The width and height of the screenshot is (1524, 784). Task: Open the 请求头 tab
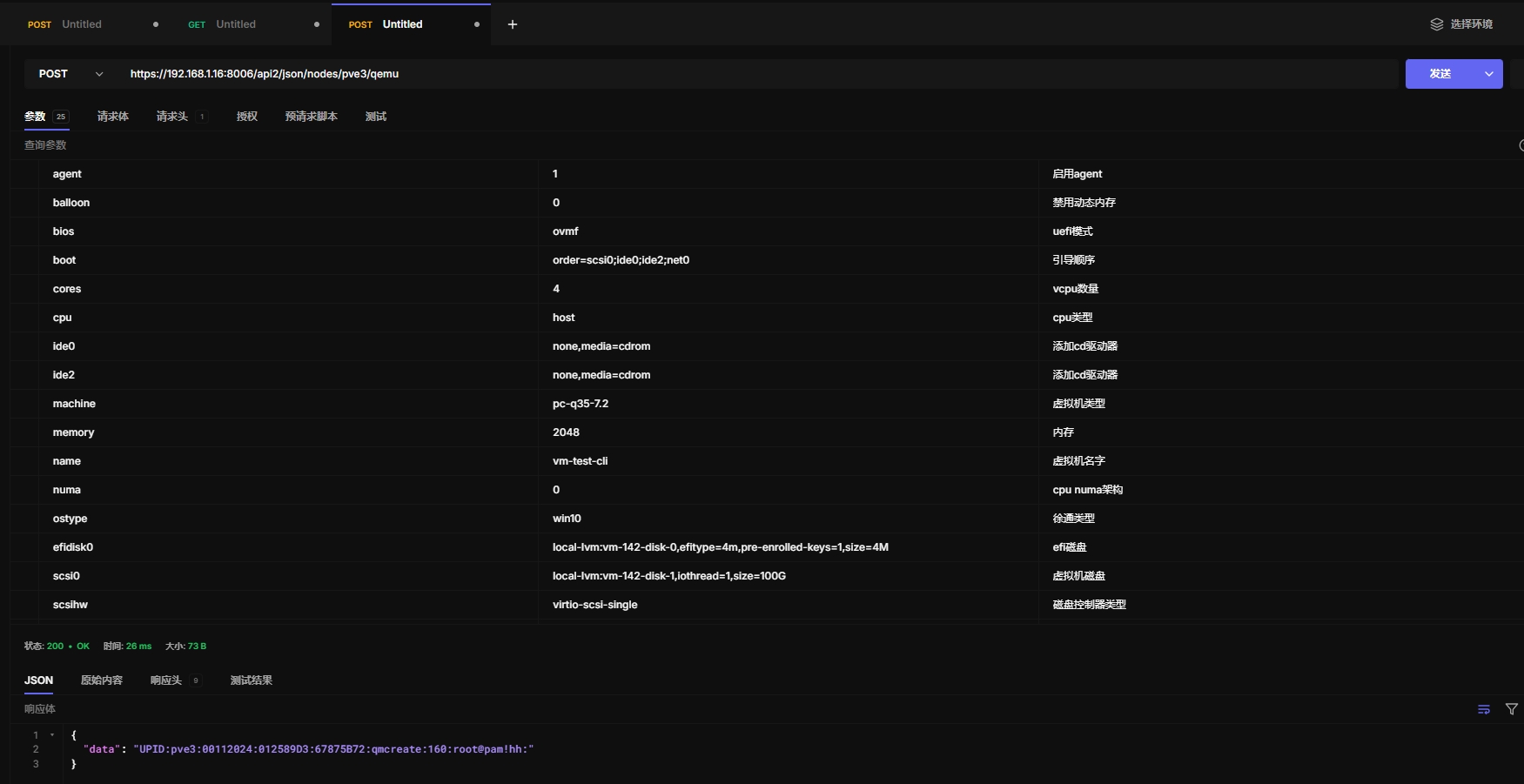pos(172,117)
